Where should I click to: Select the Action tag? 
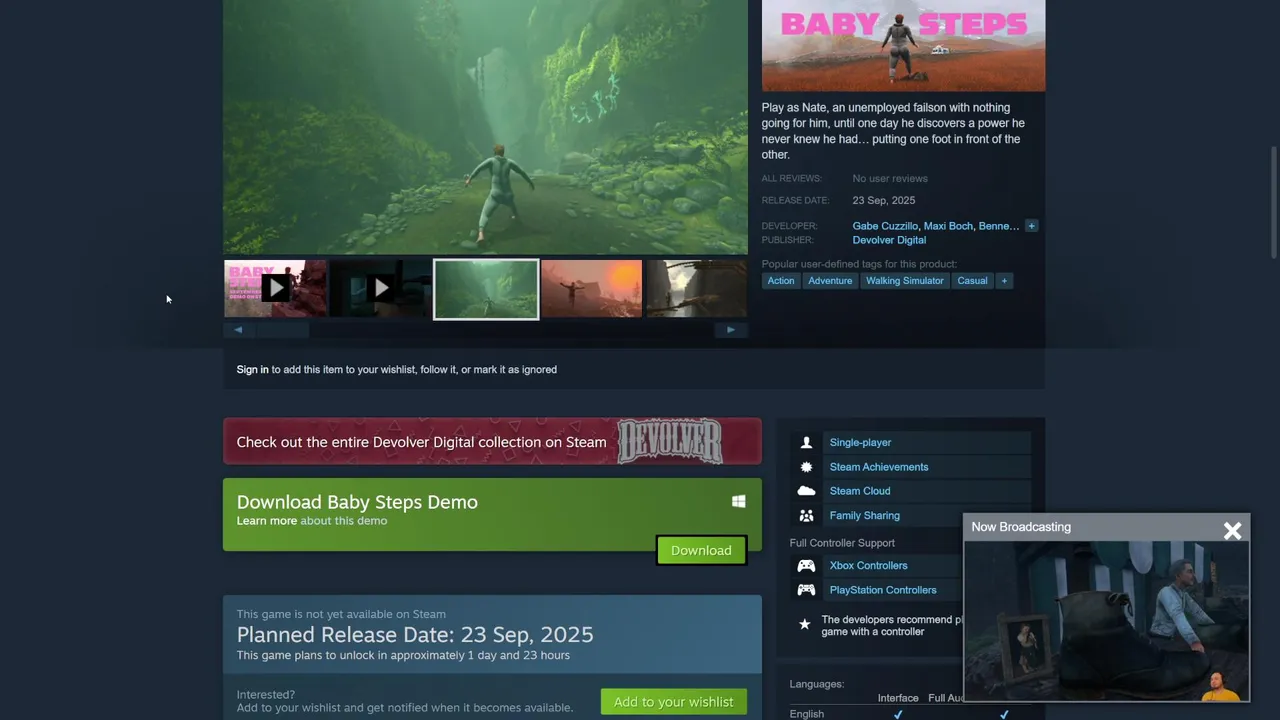tap(781, 281)
